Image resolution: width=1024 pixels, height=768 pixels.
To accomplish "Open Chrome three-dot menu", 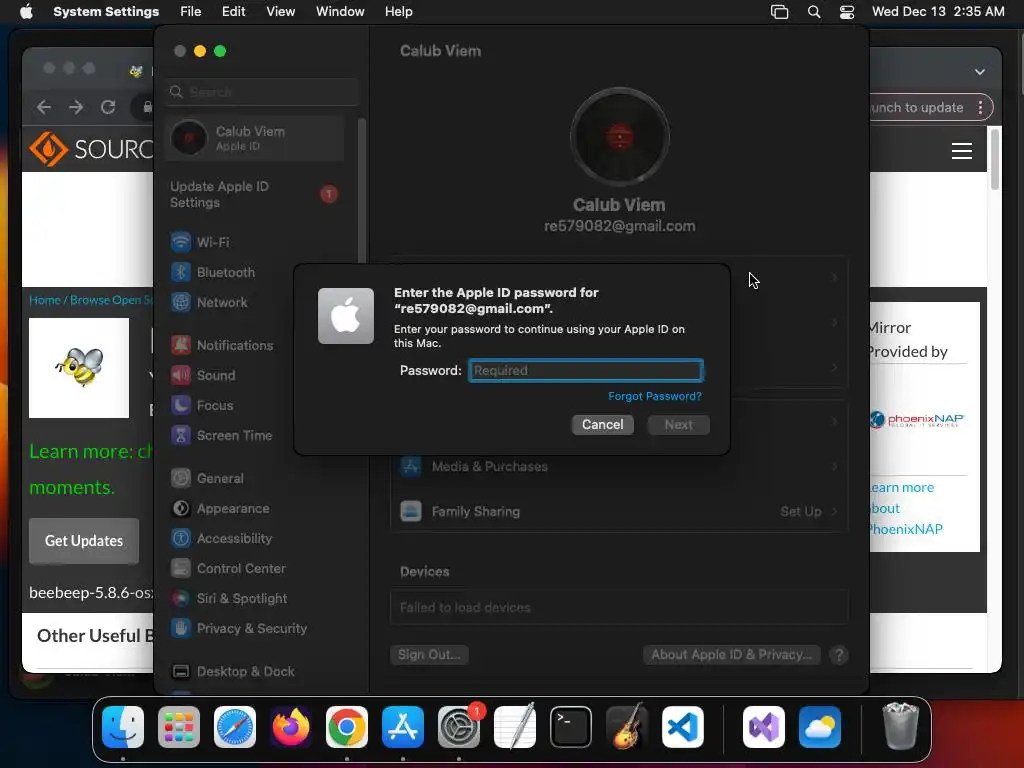I will (x=980, y=108).
